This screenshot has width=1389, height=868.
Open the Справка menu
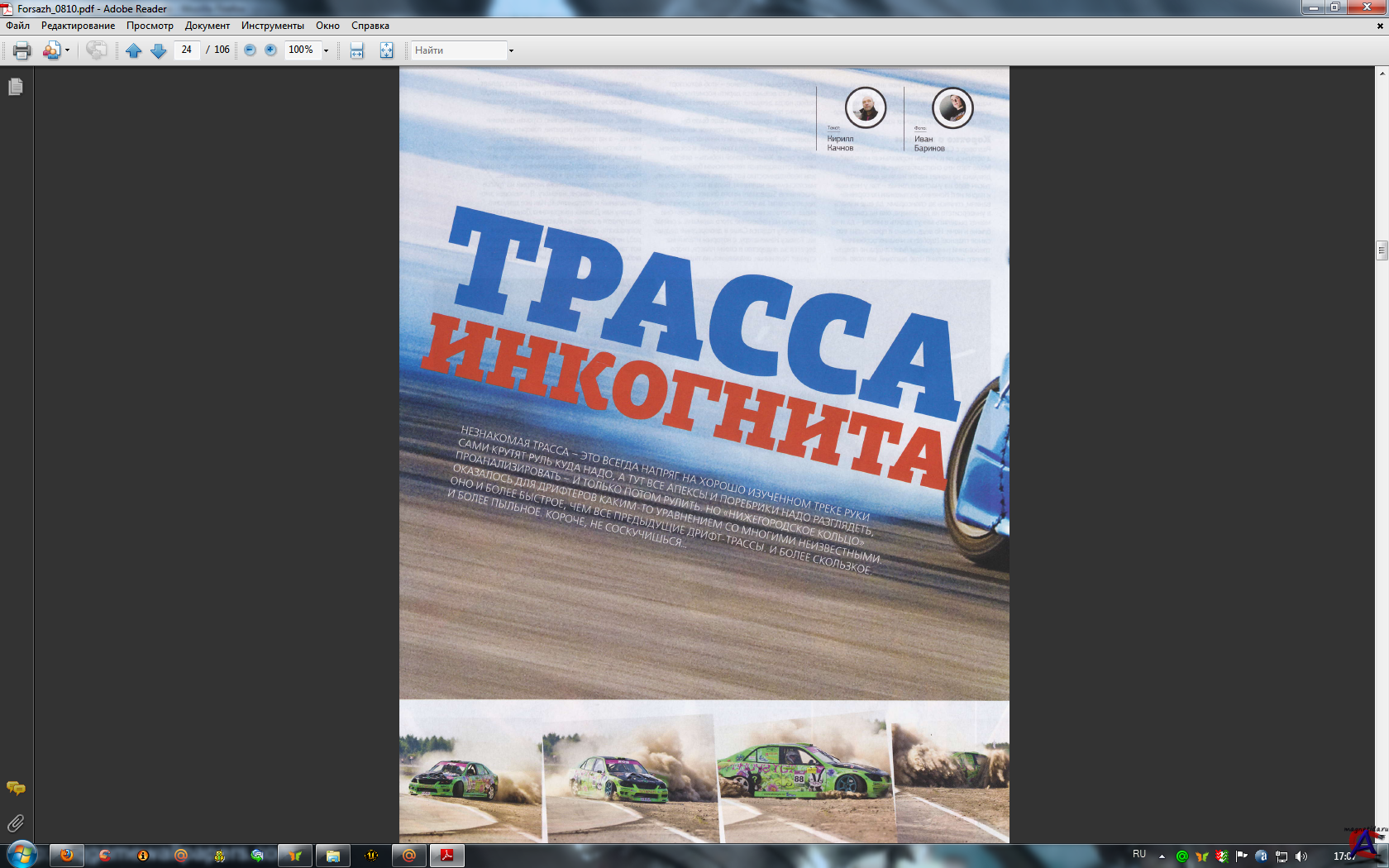coord(370,26)
